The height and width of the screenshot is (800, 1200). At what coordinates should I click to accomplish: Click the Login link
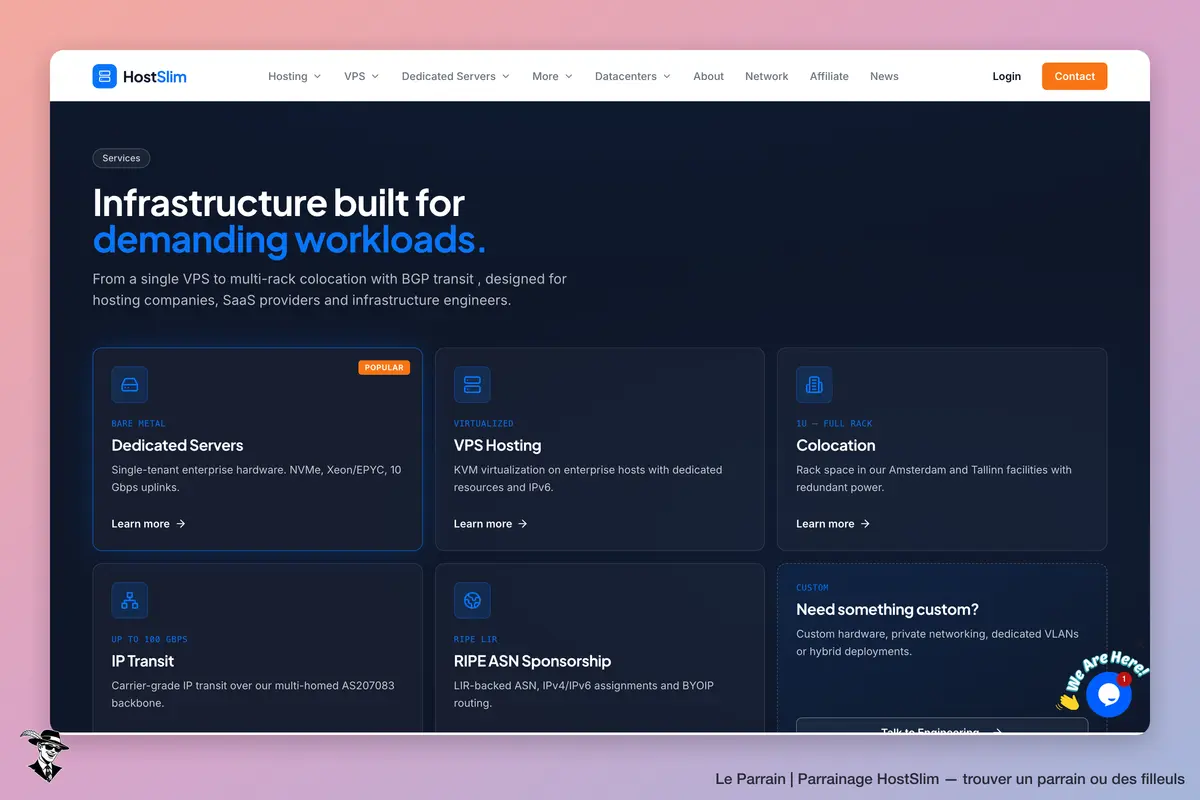coord(1007,76)
